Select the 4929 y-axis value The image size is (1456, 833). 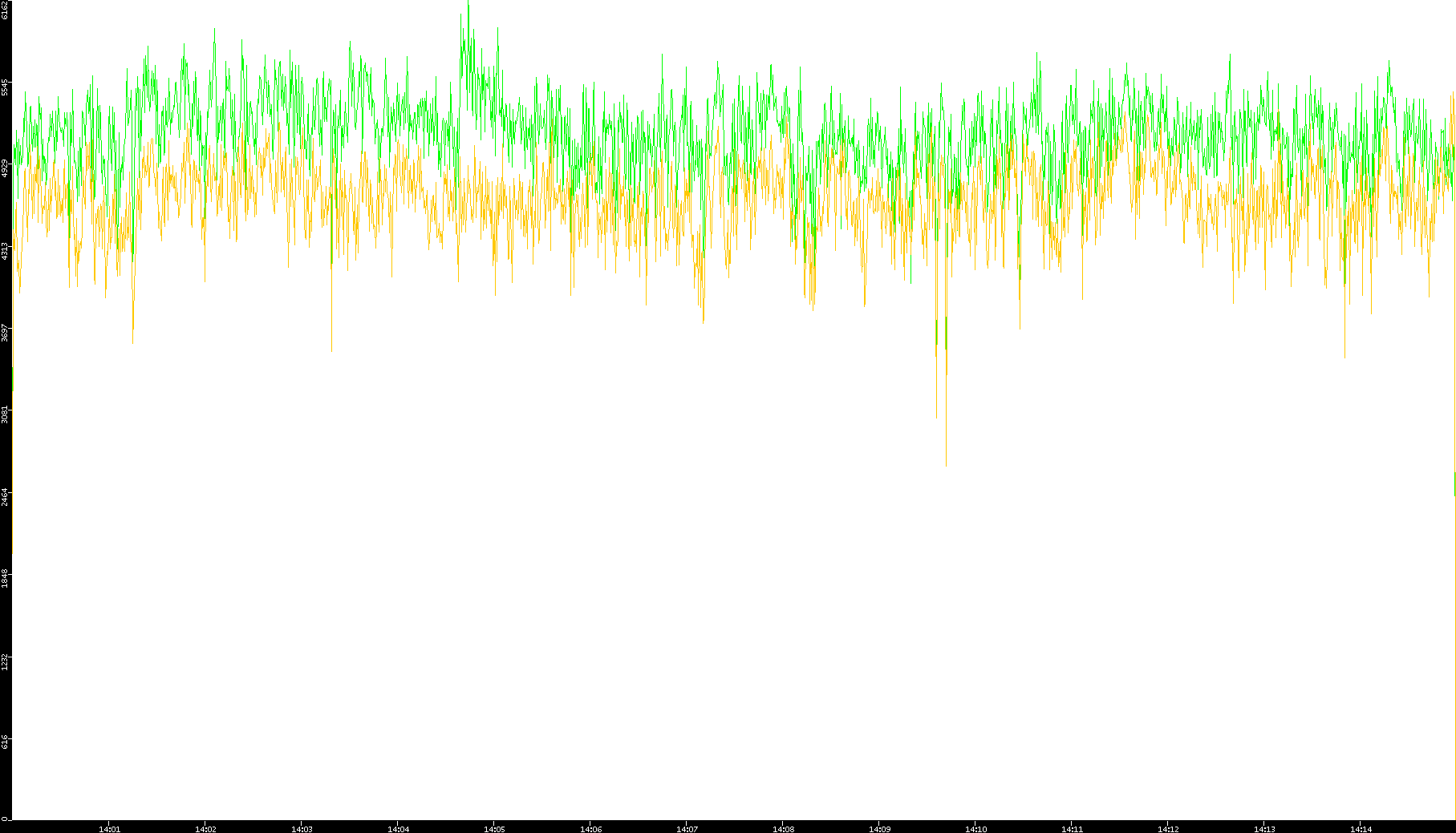click(x=6, y=168)
